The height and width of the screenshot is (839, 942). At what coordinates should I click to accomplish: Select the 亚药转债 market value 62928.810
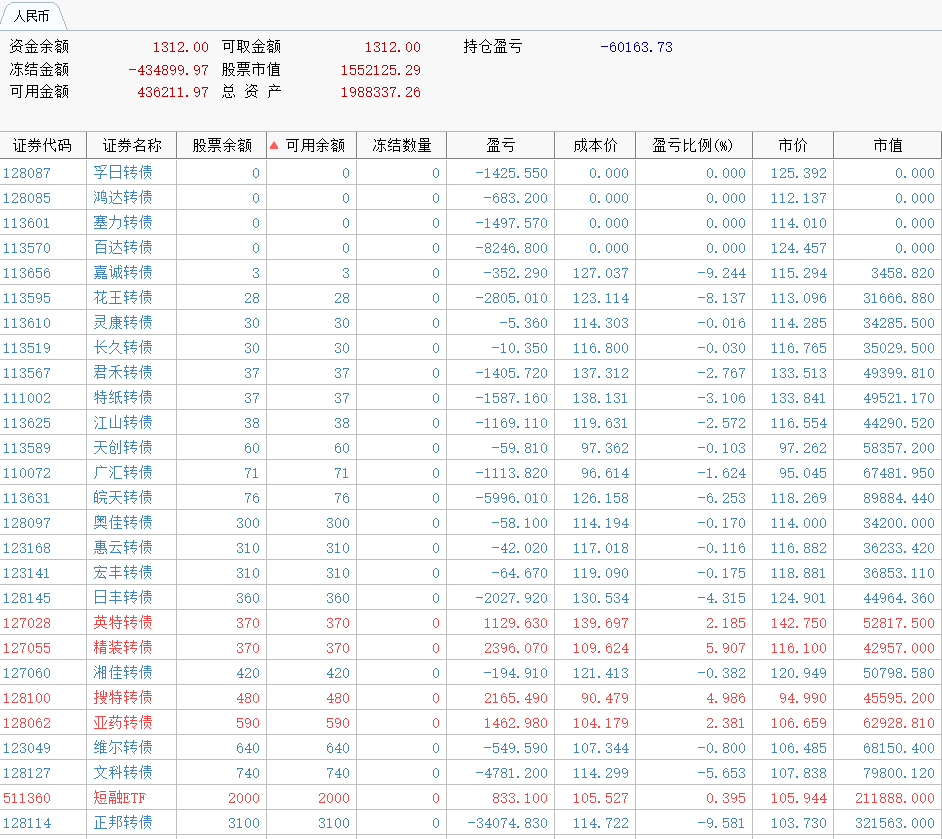coord(895,722)
